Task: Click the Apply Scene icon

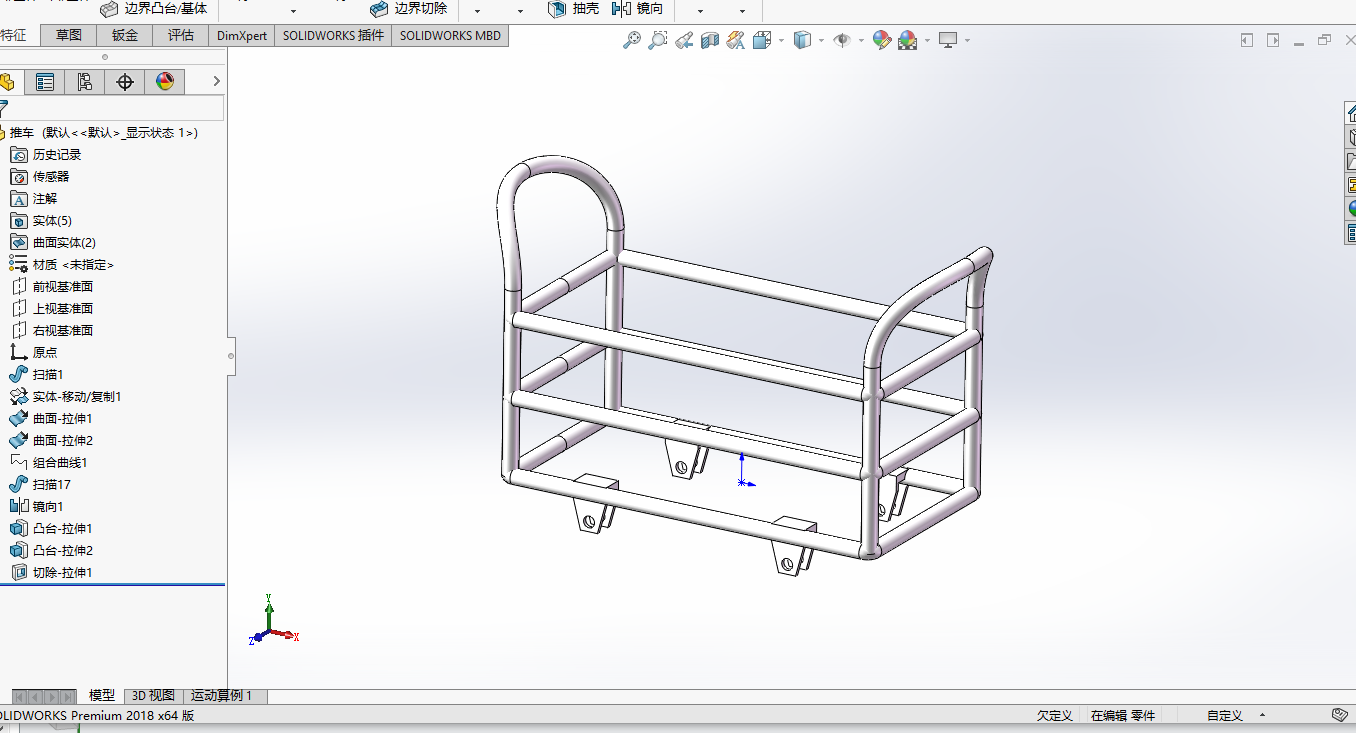Action: pos(907,40)
